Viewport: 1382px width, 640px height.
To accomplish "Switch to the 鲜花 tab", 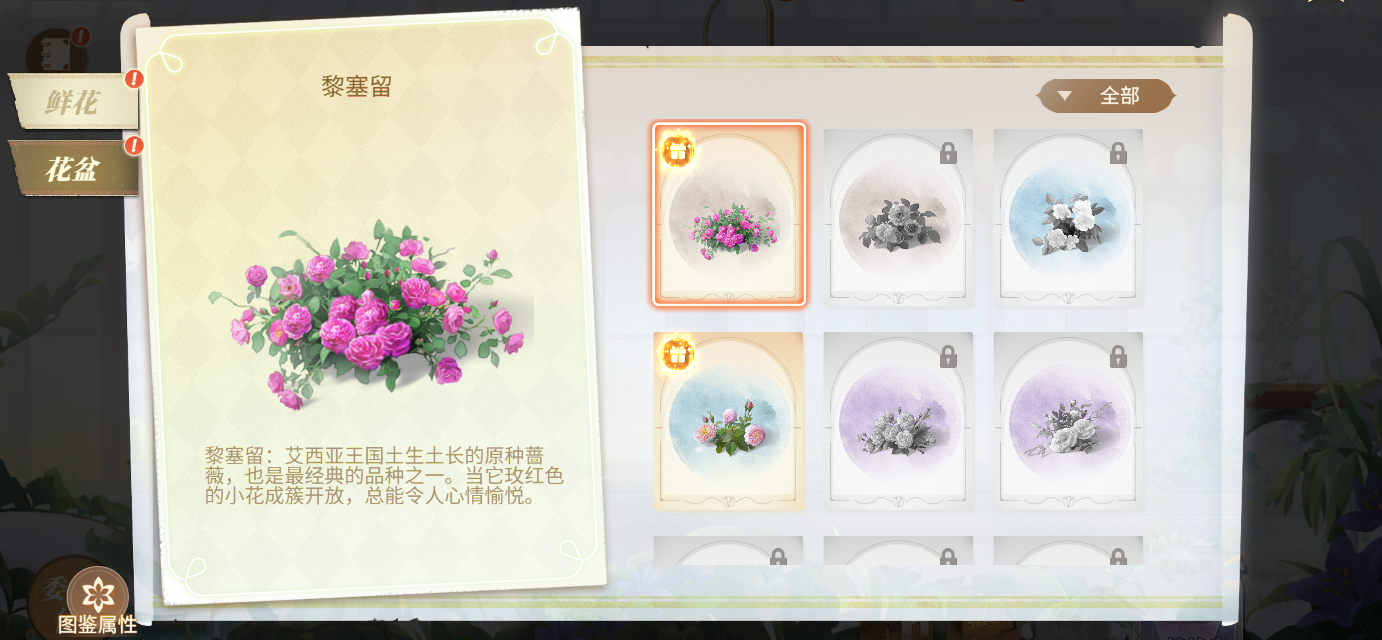I will (x=74, y=101).
